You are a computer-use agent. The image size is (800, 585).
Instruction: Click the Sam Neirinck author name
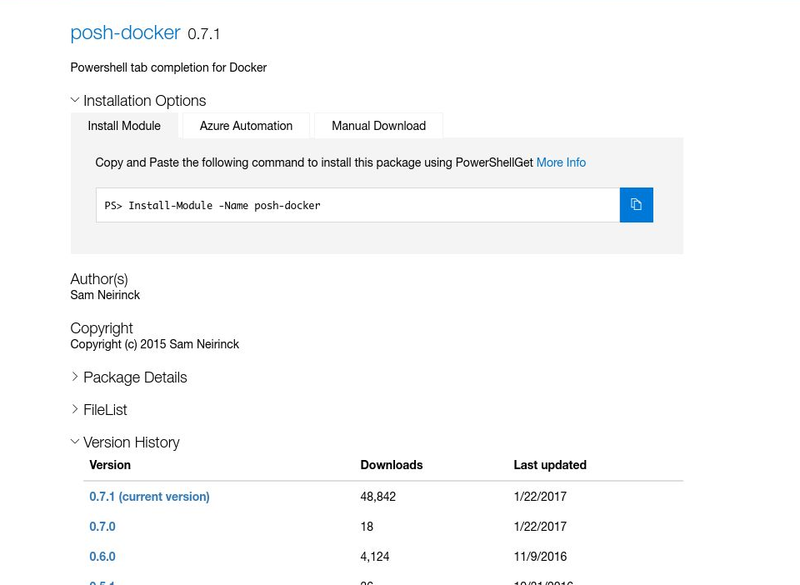click(105, 295)
